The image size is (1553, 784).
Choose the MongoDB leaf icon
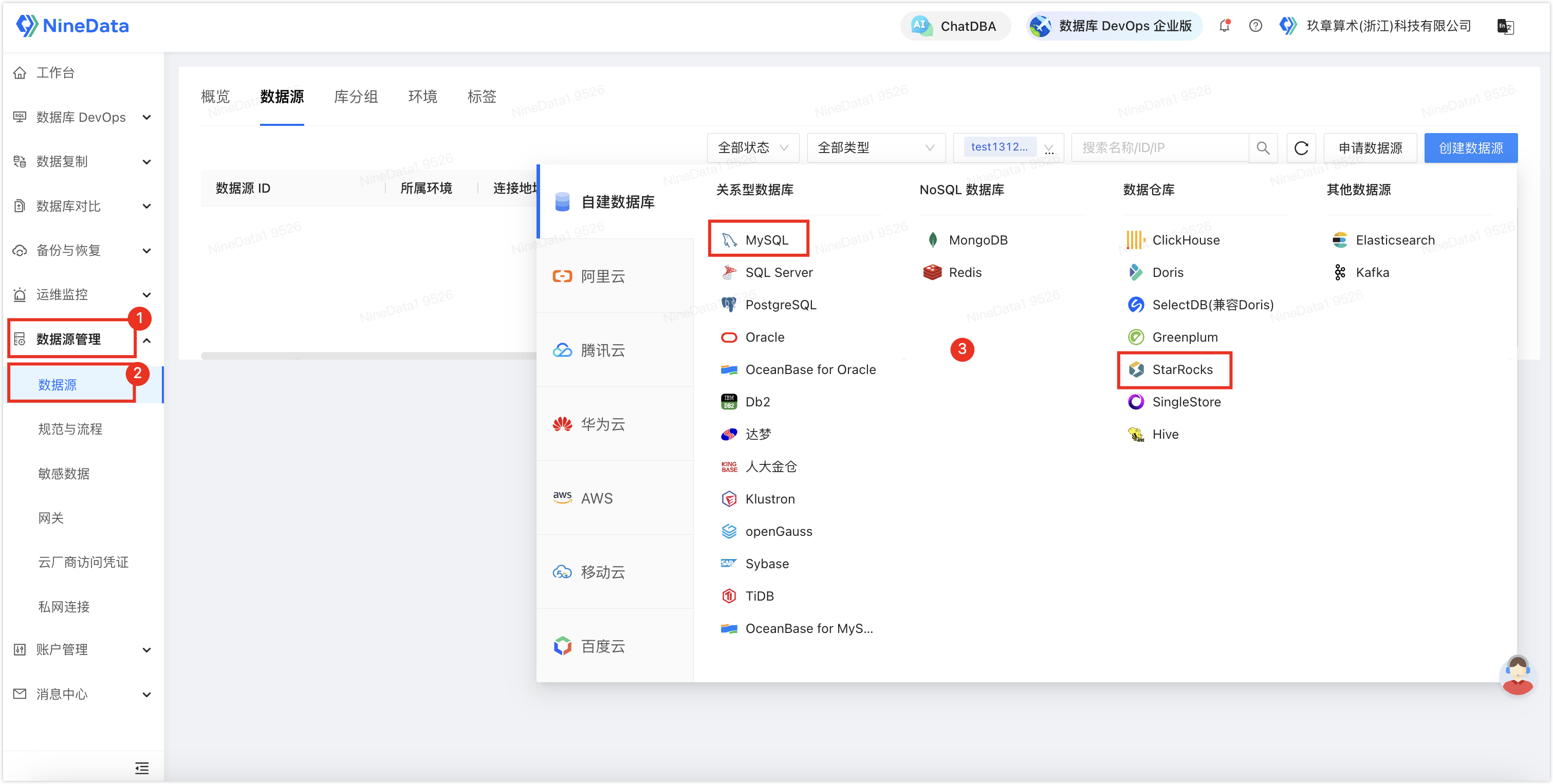coord(933,240)
